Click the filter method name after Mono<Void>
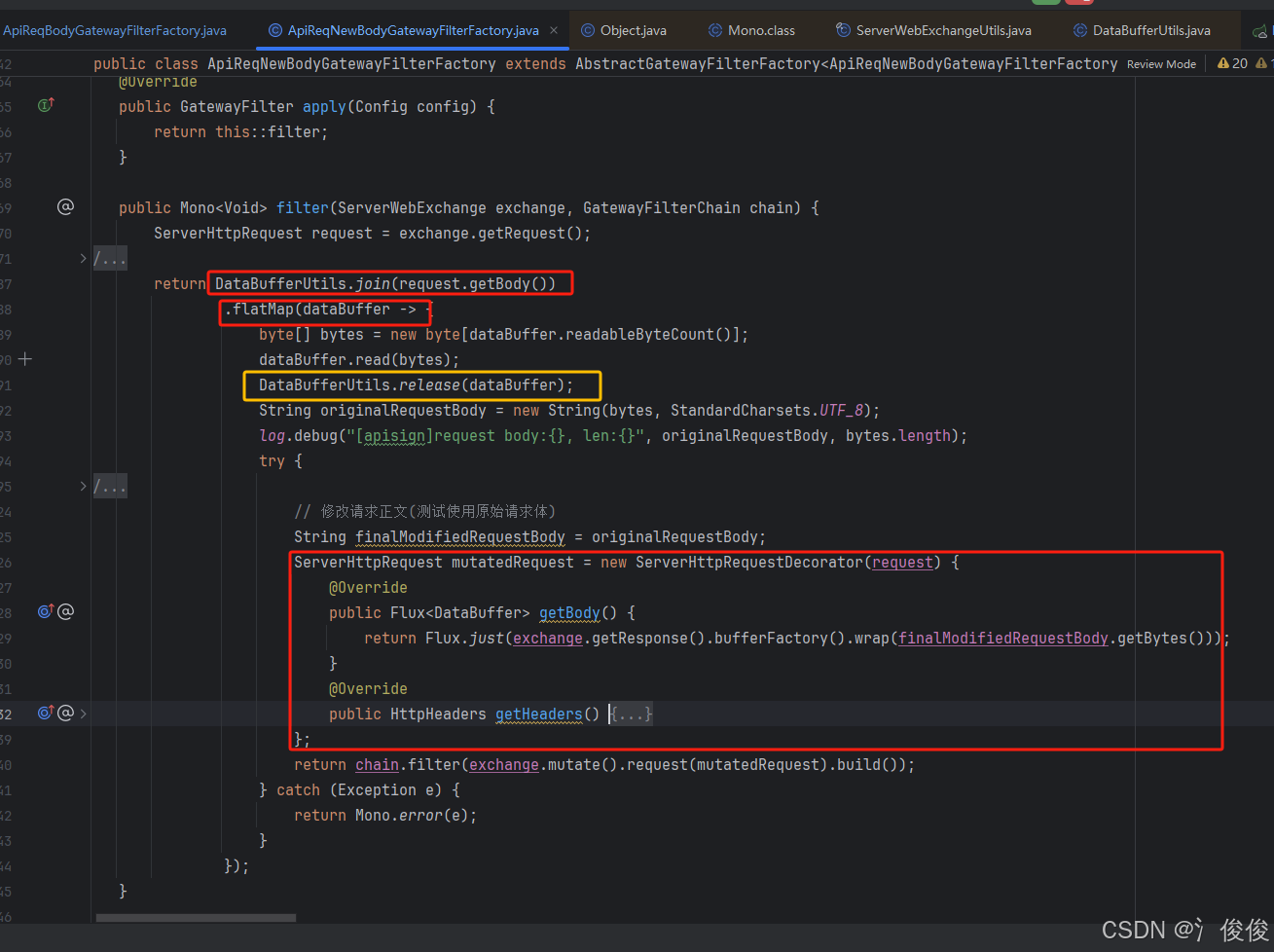 coord(303,208)
